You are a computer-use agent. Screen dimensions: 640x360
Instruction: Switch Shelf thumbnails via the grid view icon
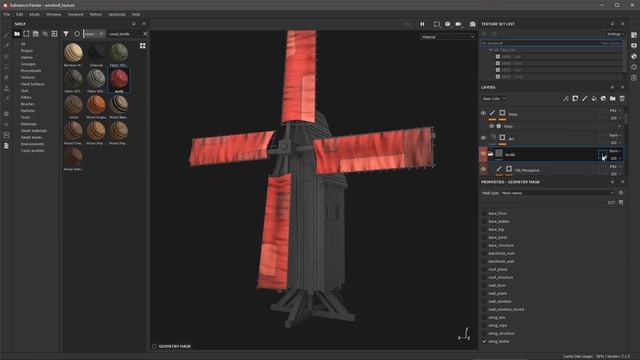(x=142, y=46)
